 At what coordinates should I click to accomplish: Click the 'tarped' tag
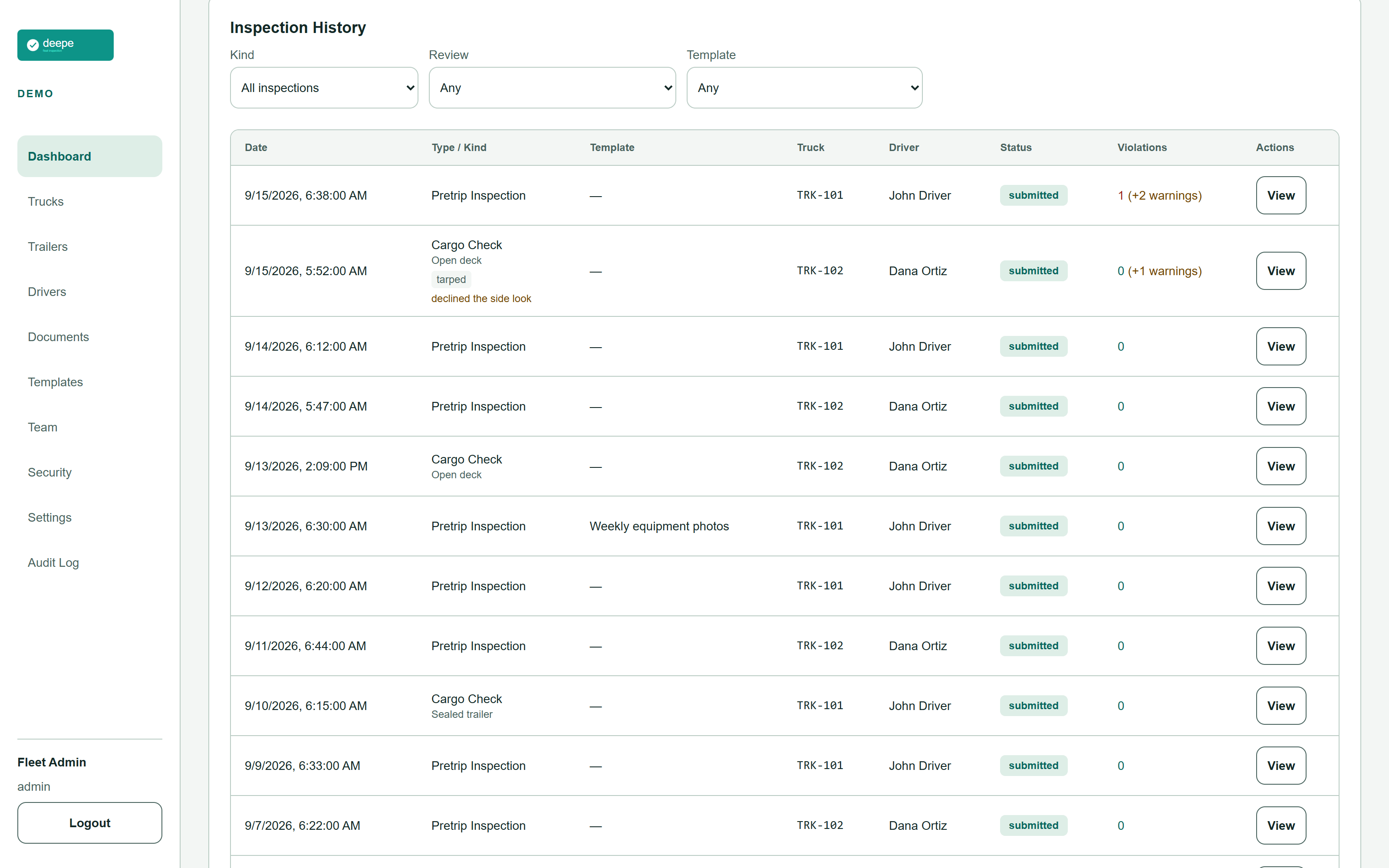click(451, 279)
